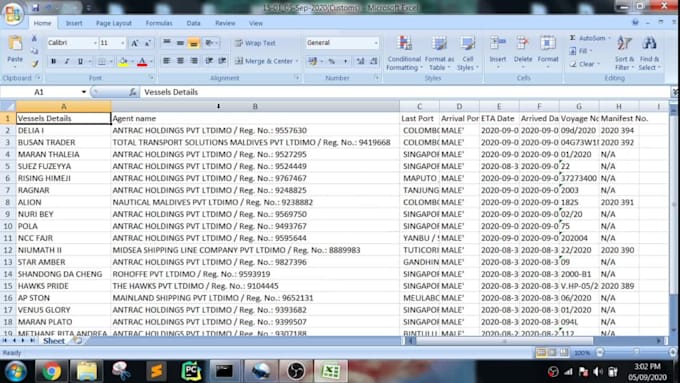Toggle Wrap Text

255,43
